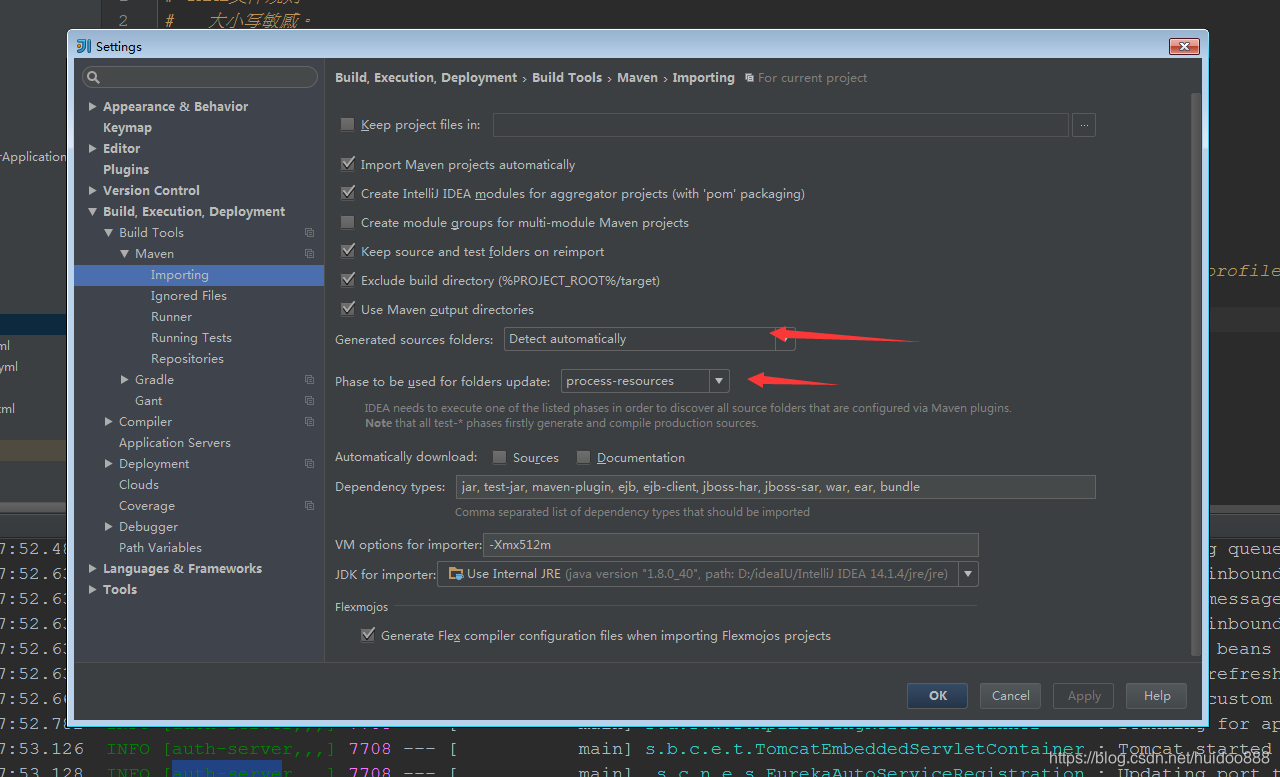Click the project icon next to Gradle tree entry
1280x777 pixels.
click(309, 379)
